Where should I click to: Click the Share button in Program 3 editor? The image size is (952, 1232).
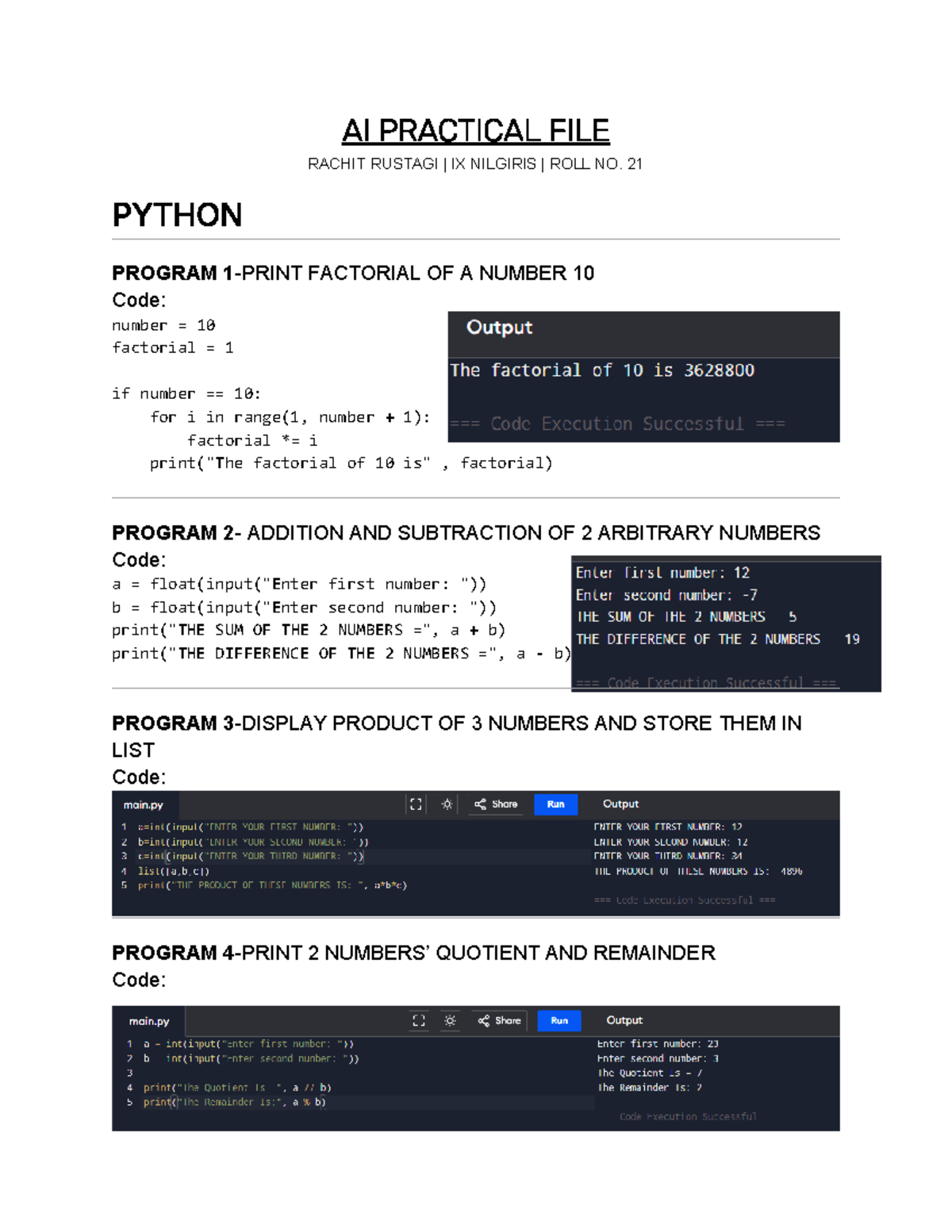(497, 804)
